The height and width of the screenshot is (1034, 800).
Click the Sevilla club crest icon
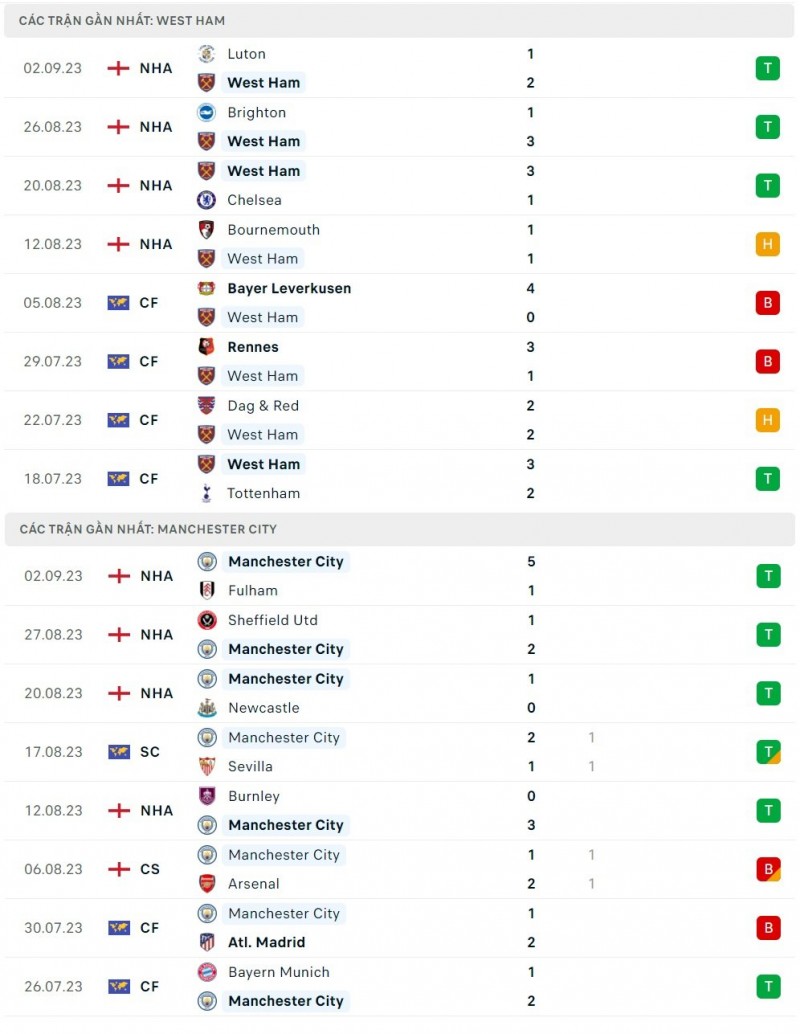pos(207,767)
